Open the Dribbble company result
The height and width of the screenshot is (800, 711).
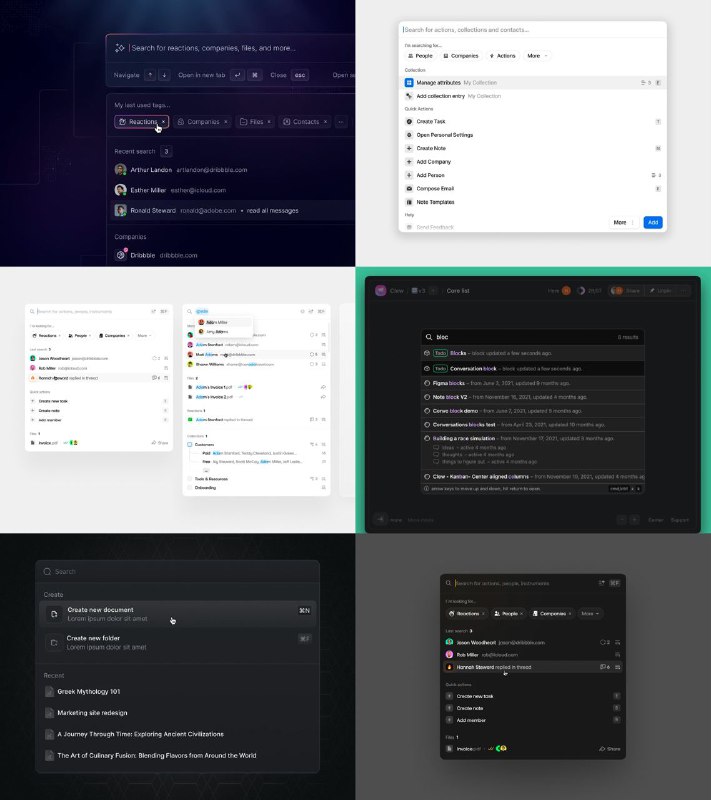[150, 255]
